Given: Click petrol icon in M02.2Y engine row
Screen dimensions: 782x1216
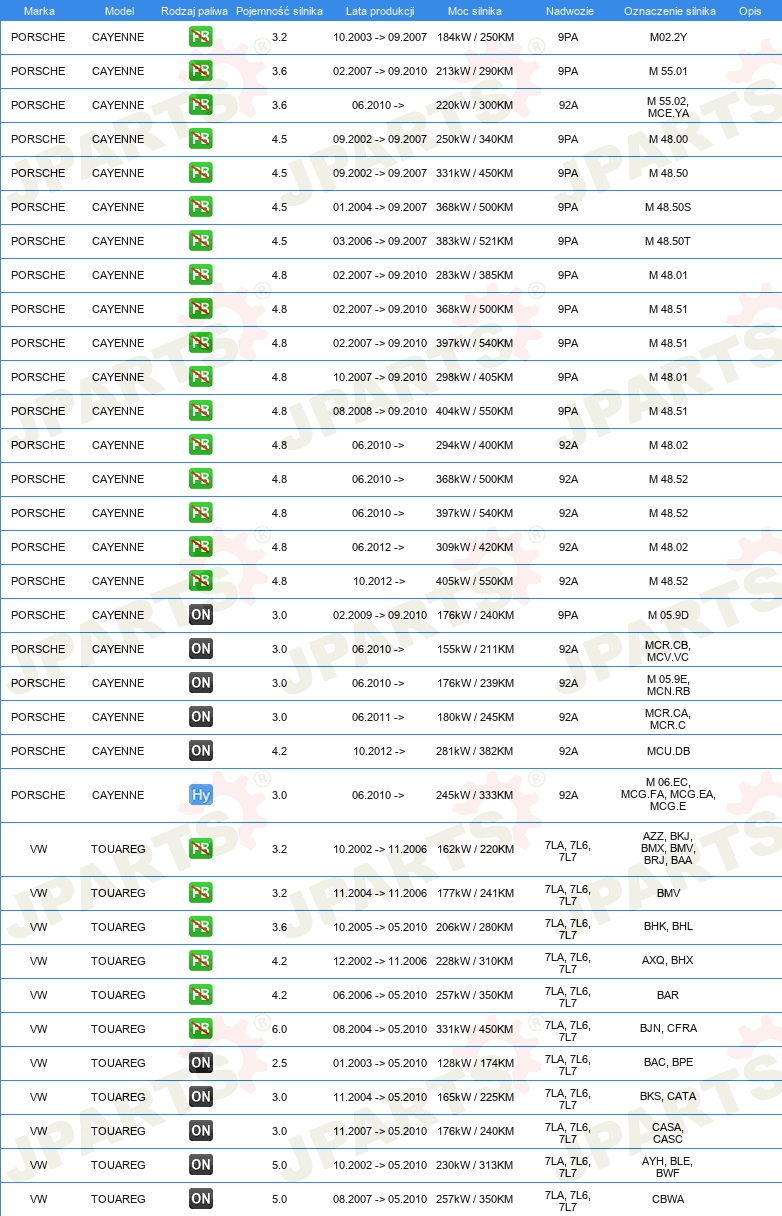Looking at the screenshot, I should click(201, 37).
